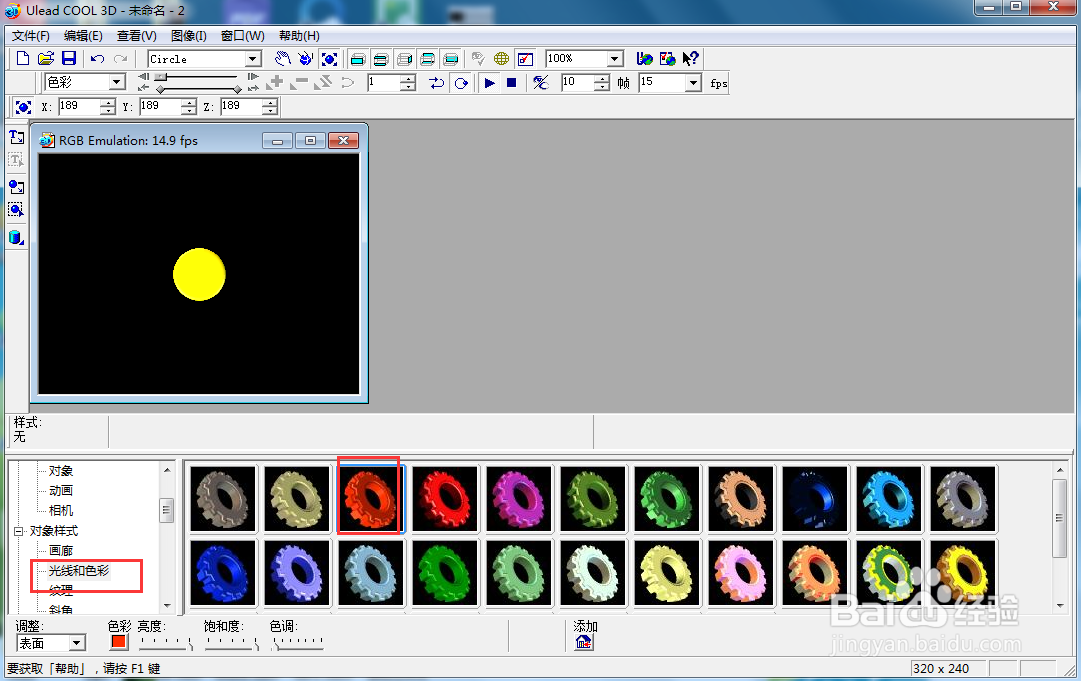Click the Z value input field

(241, 107)
